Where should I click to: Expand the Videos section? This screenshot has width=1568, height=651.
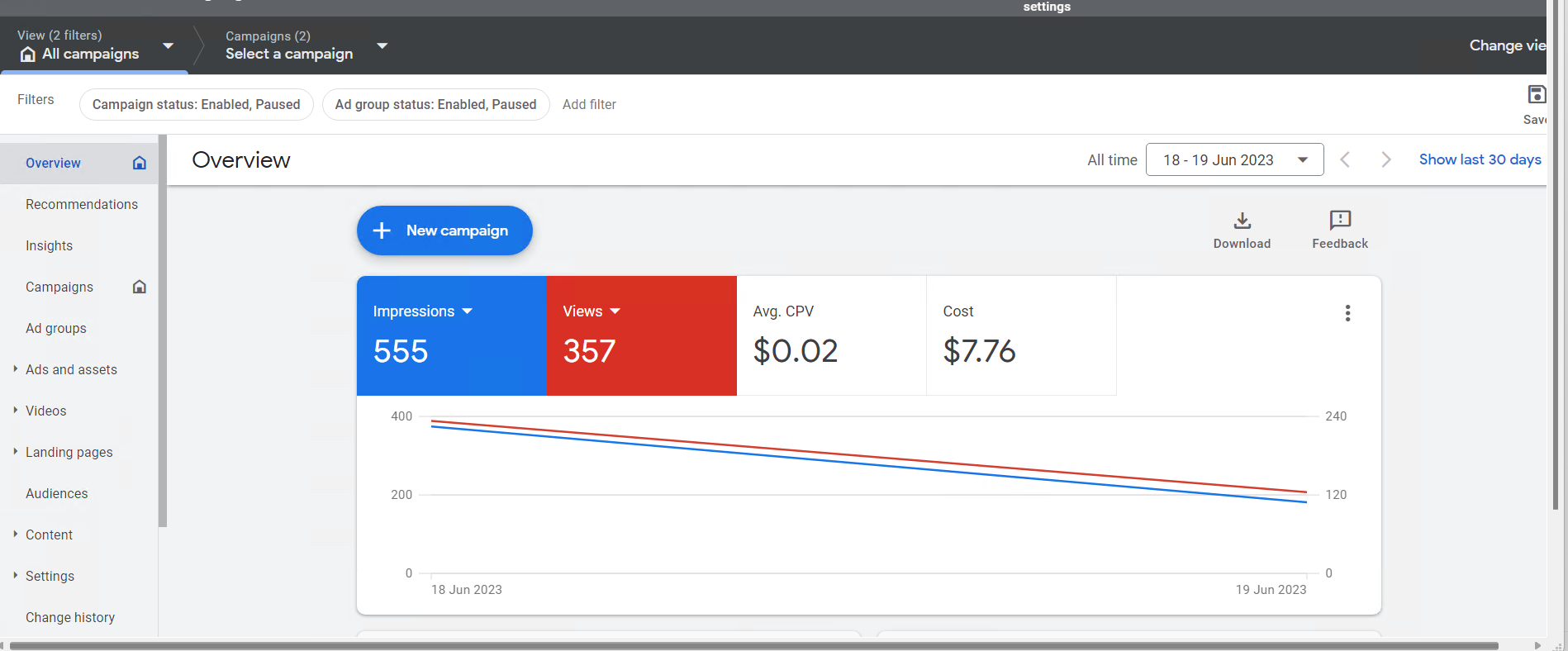coord(45,411)
